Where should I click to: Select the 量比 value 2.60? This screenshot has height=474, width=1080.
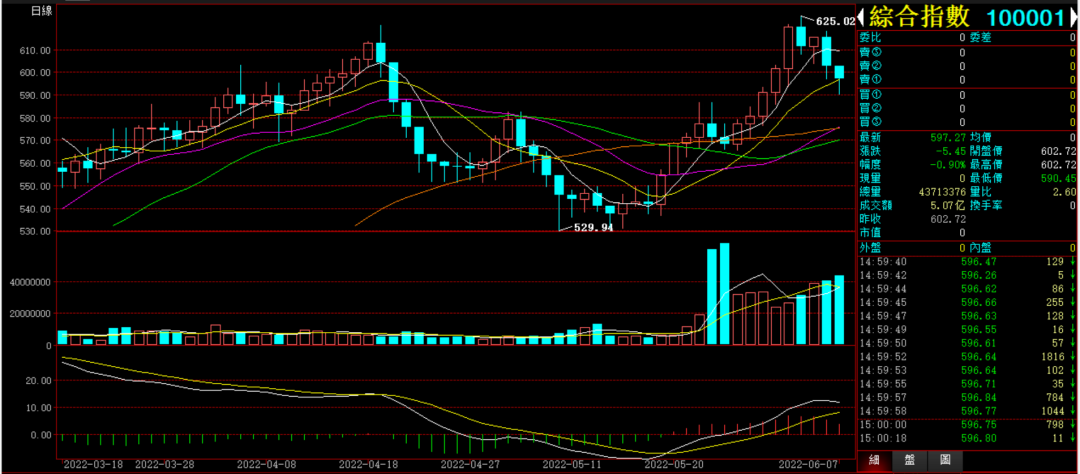click(x=1064, y=192)
